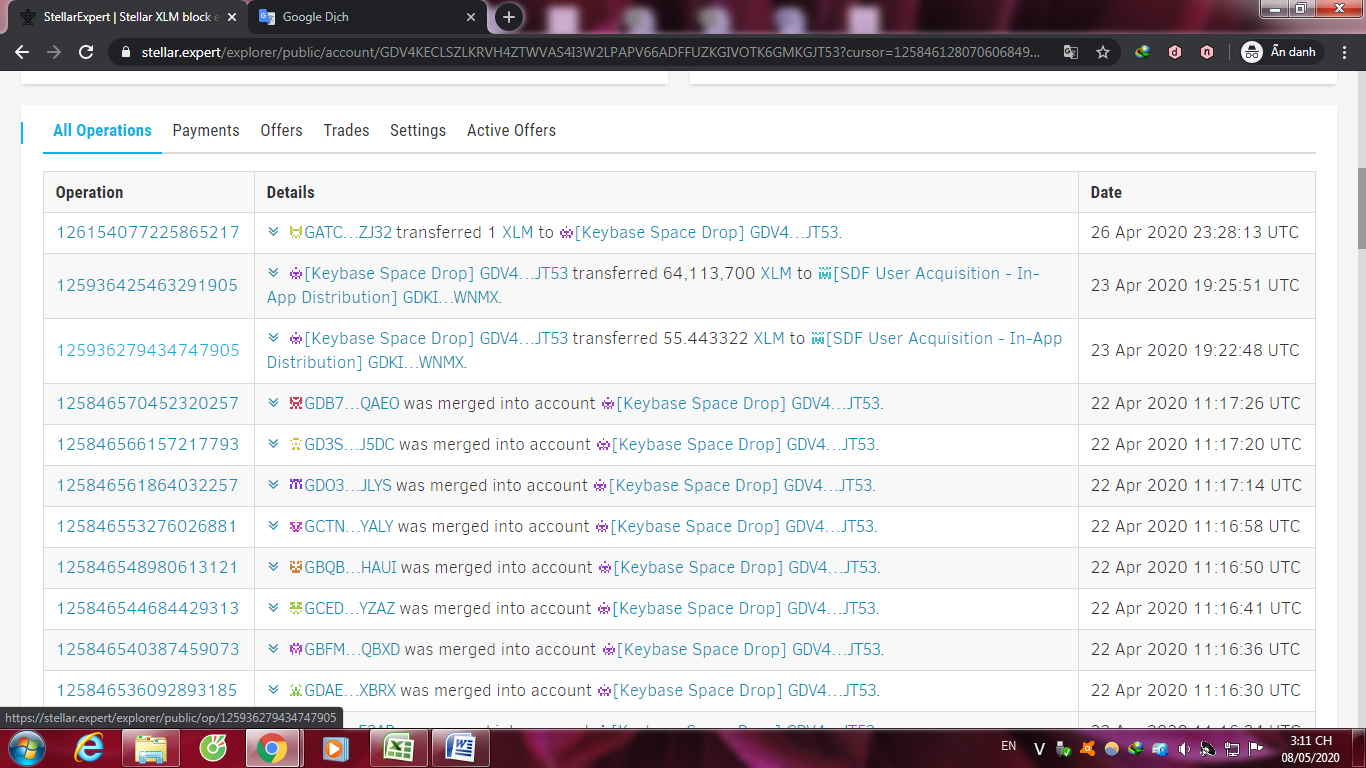Open operation link 126154077225865217
The width and height of the screenshot is (1366, 768).
click(x=148, y=232)
